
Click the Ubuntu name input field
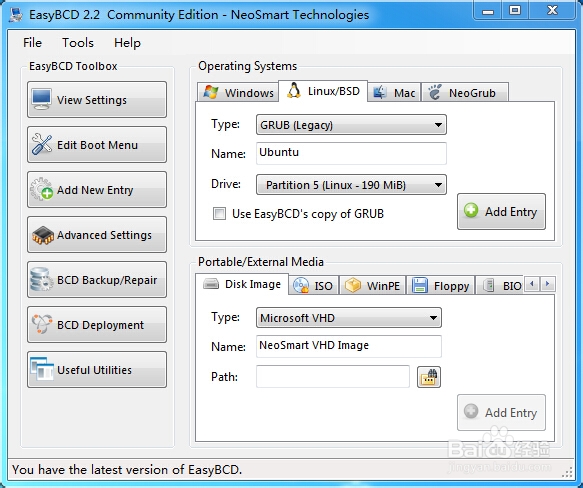[351, 153]
